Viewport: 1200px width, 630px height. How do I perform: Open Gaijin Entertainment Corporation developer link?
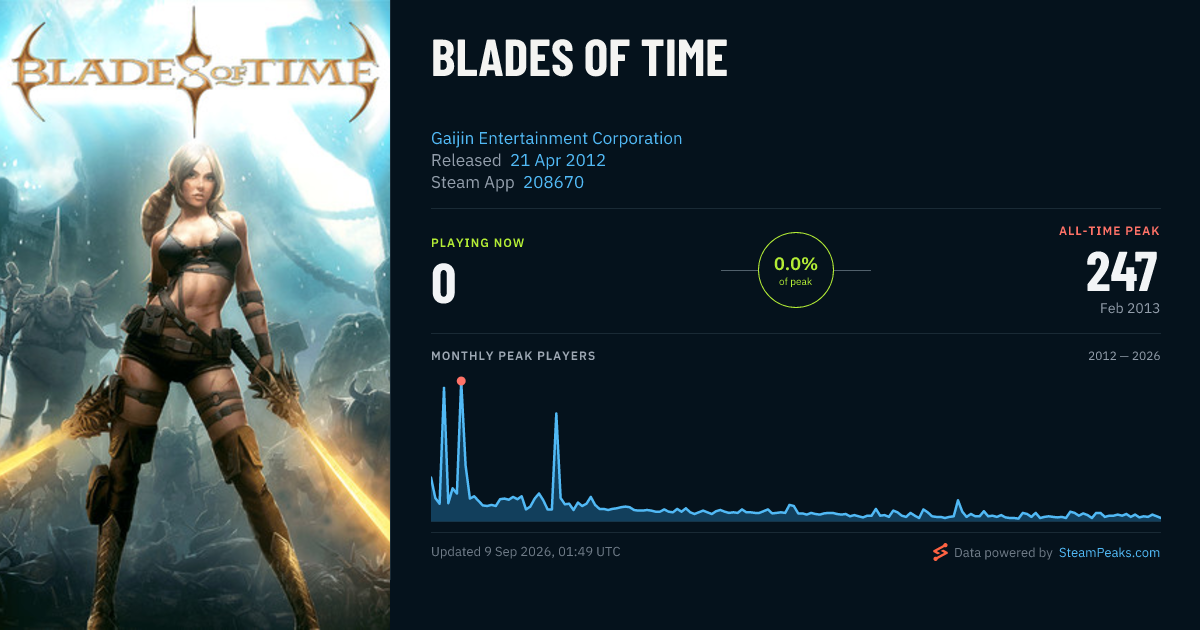(x=557, y=138)
